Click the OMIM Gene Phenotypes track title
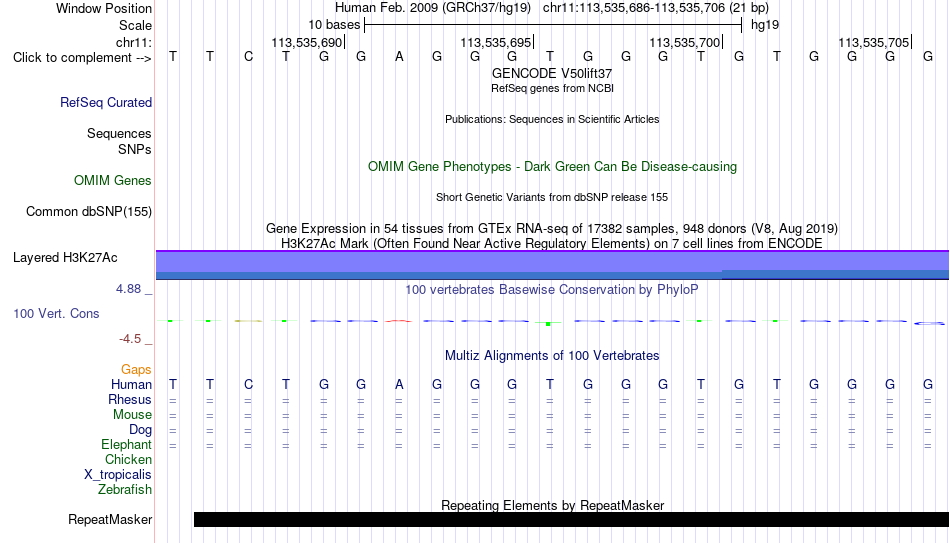The width and height of the screenshot is (950, 543). 552,167
